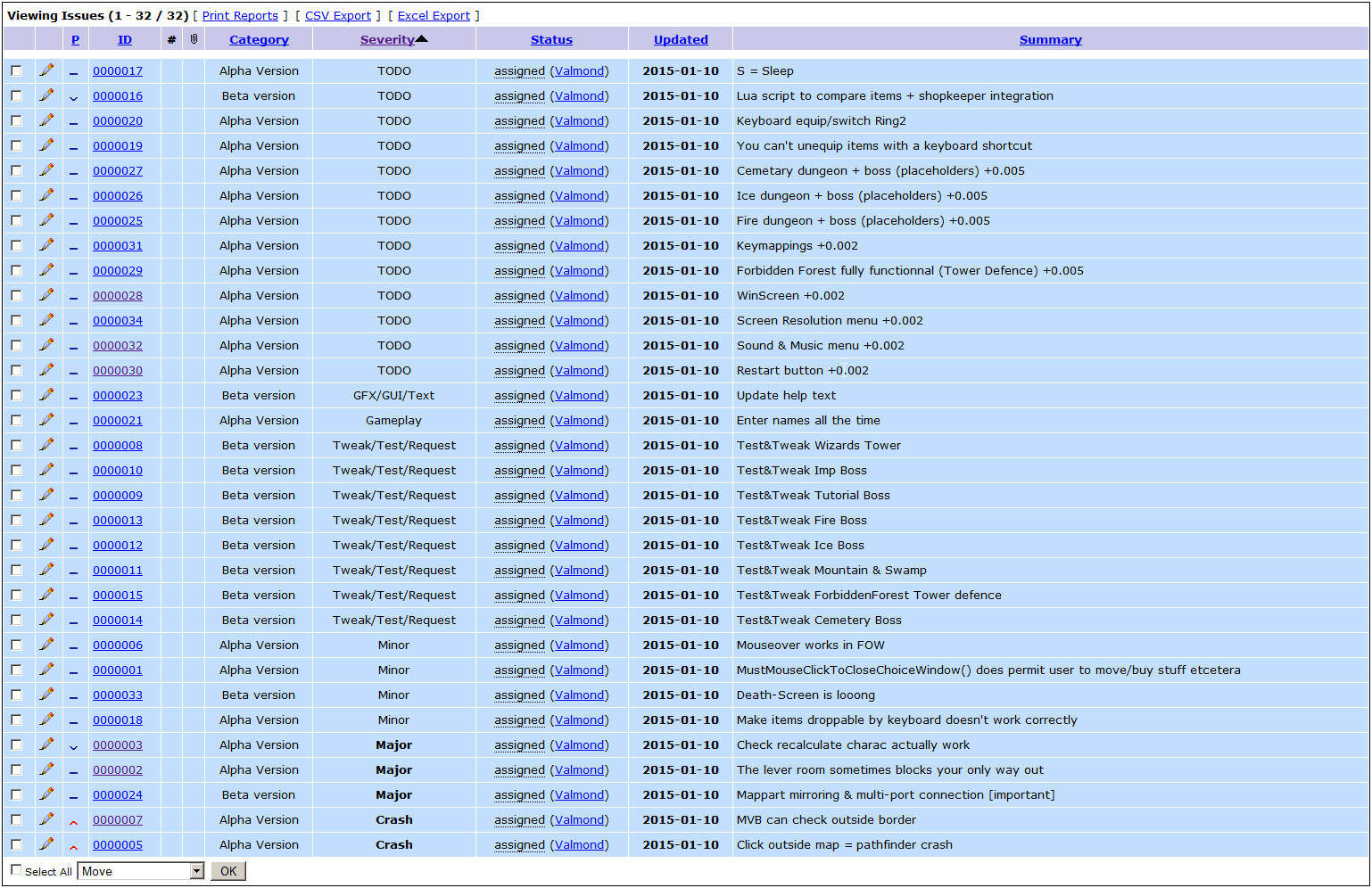Click summary 'S = Sleep'

pos(765,70)
